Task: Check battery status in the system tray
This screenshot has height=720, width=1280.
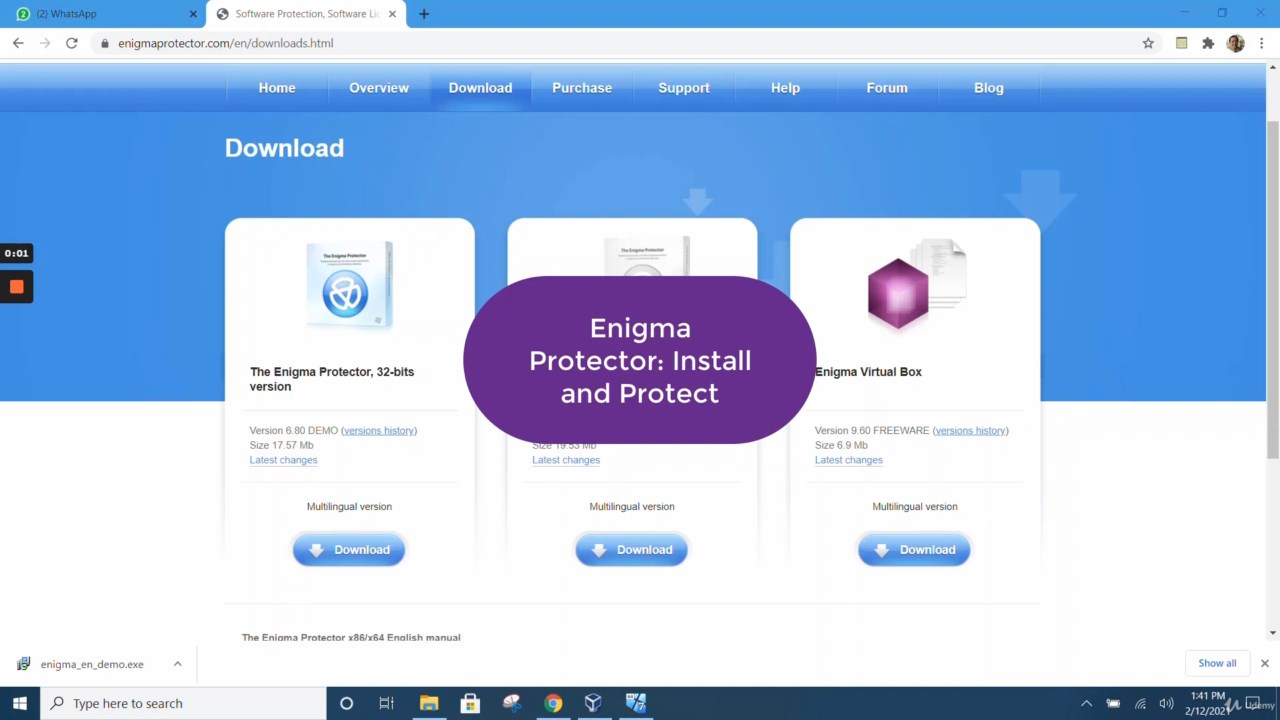Action: tap(1113, 703)
